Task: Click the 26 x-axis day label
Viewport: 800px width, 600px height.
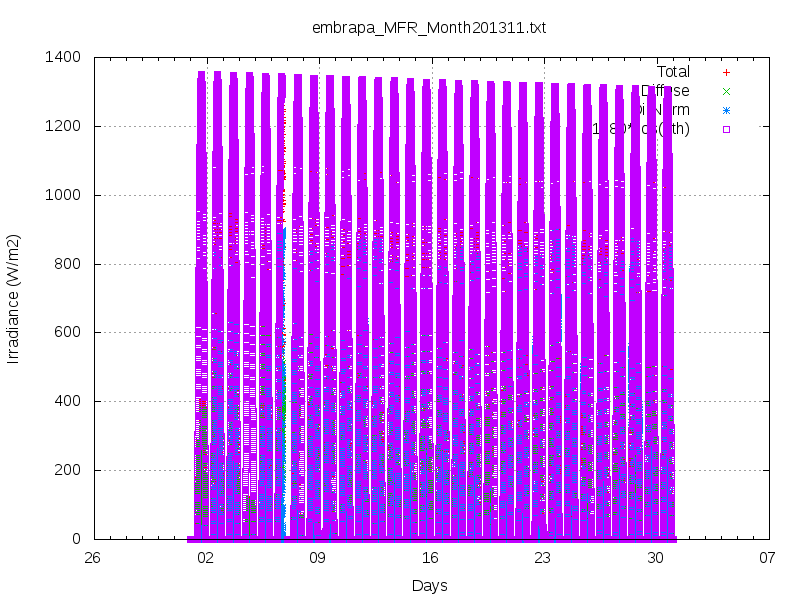Action: (x=92, y=558)
